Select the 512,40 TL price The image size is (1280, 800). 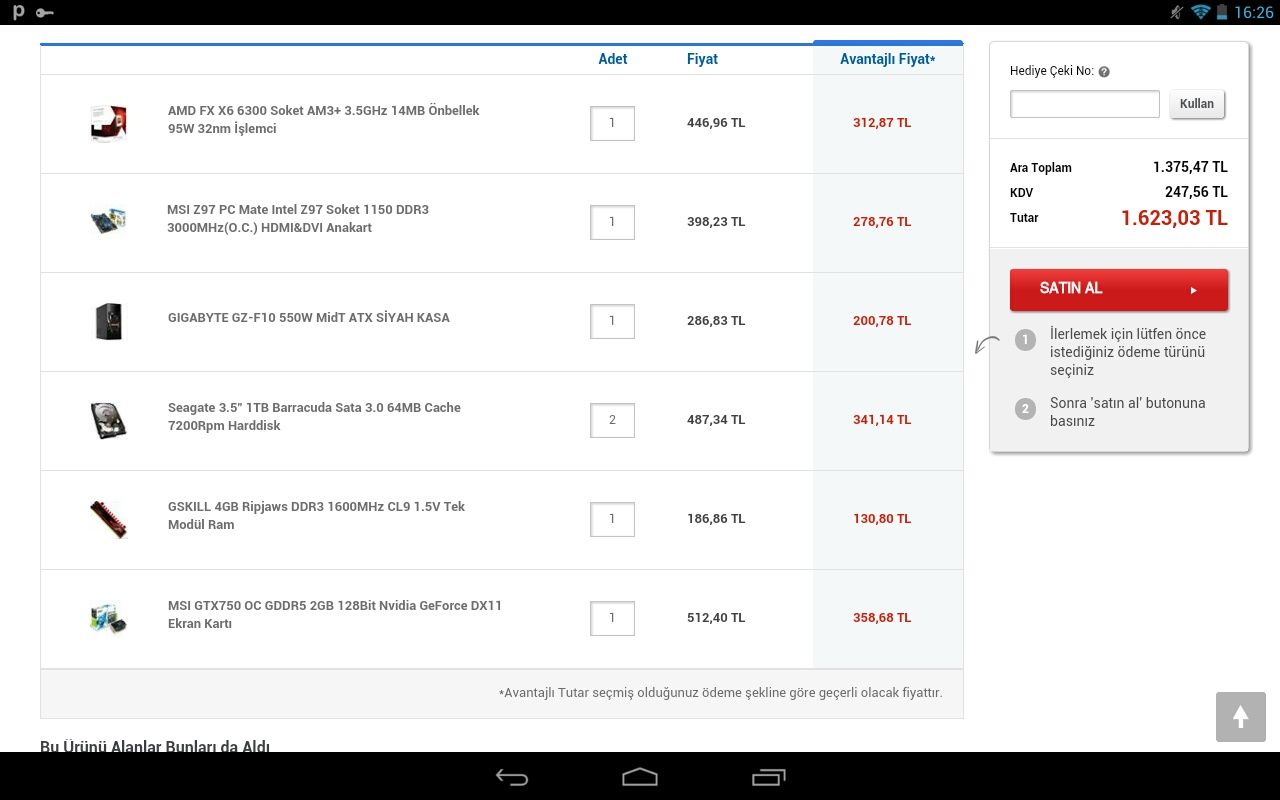coord(716,618)
